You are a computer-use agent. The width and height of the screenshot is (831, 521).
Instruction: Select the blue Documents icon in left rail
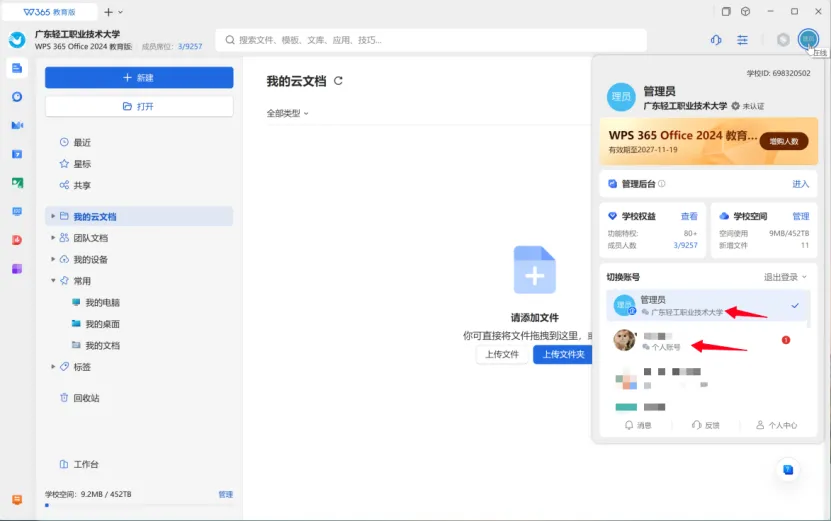click(x=17, y=68)
